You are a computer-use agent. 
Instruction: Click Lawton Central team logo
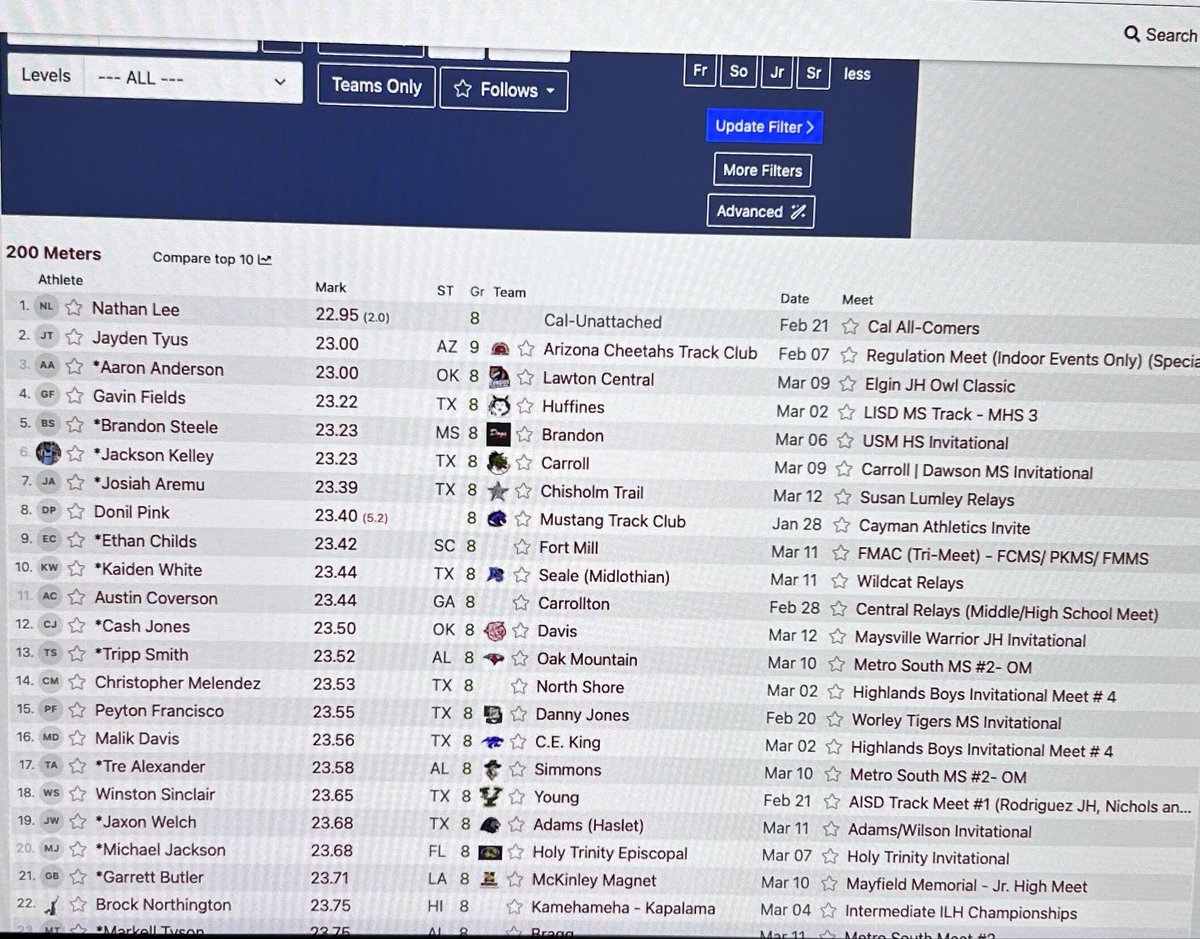coord(500,379)
